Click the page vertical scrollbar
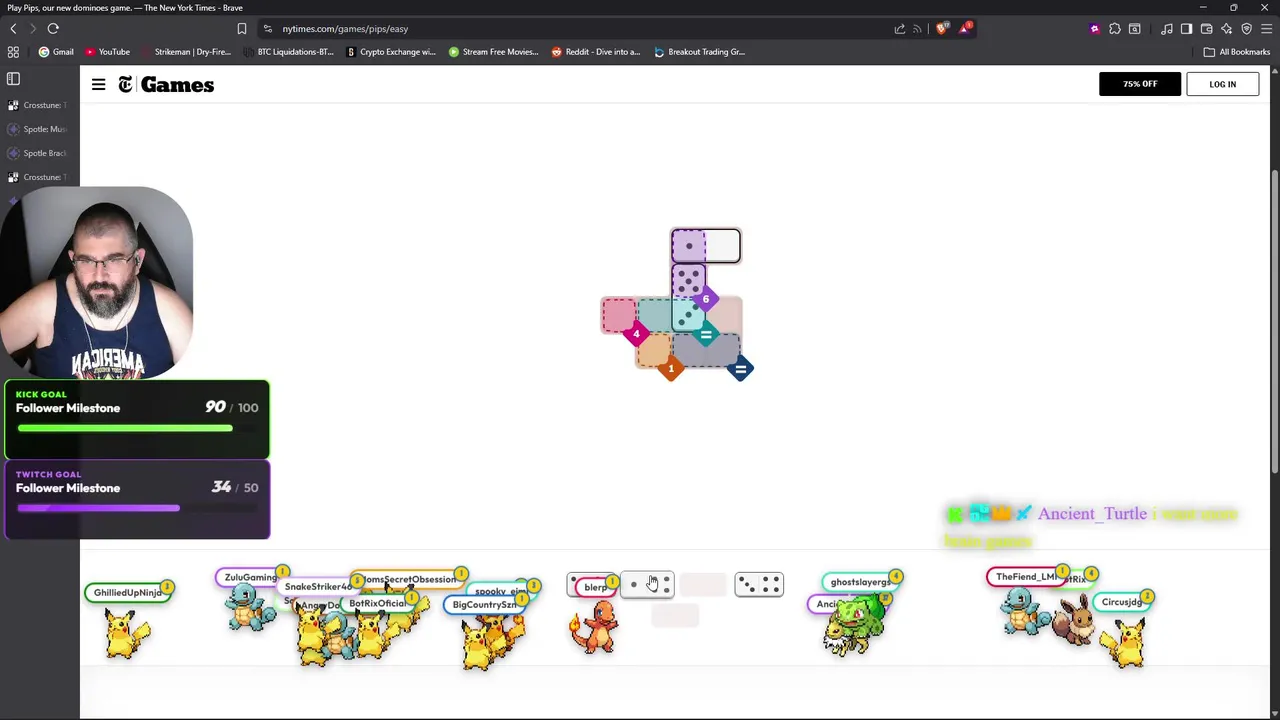The width and height of the screenshot is (1280, 720). point(1275,320)
